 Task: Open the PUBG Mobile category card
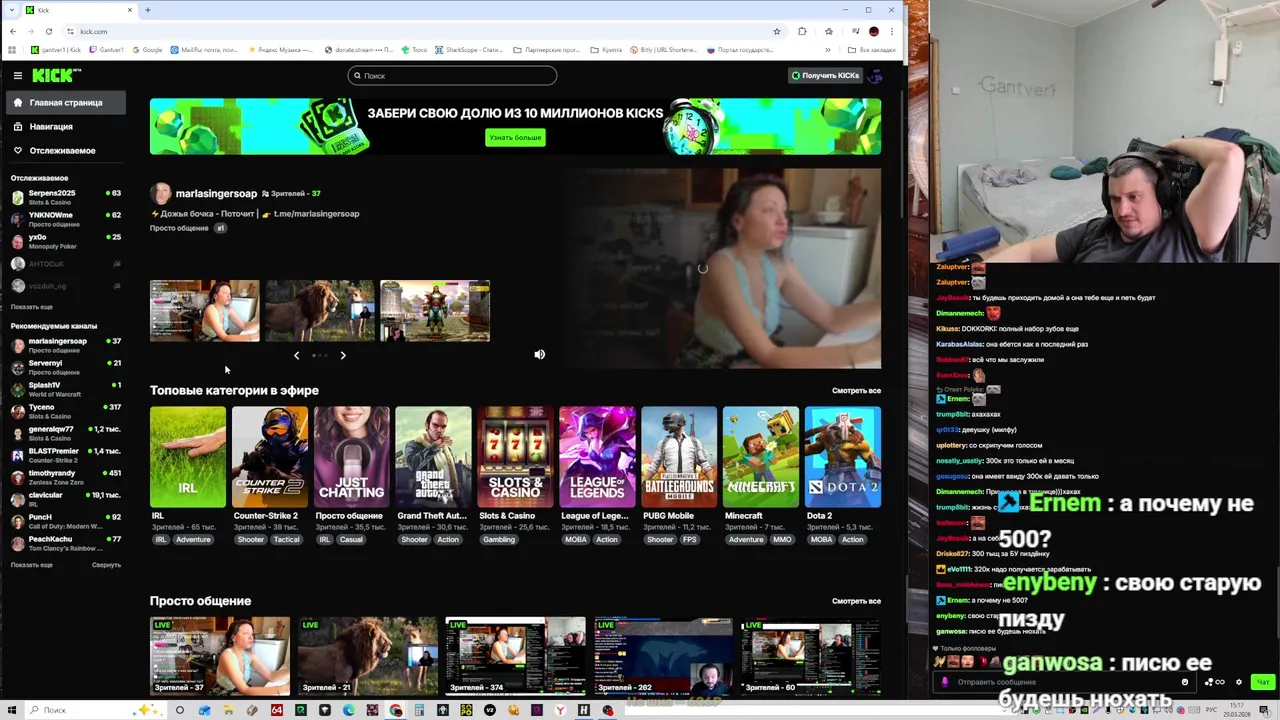[x=679, y=457]
